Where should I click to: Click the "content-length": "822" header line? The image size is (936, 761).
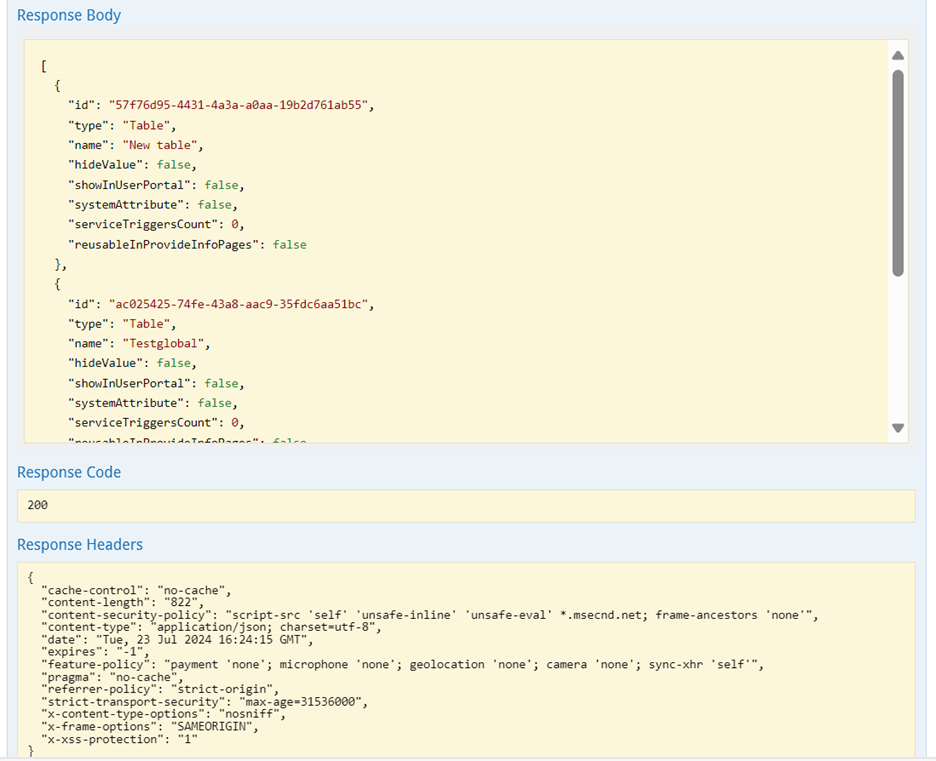[x=122, y=603]
